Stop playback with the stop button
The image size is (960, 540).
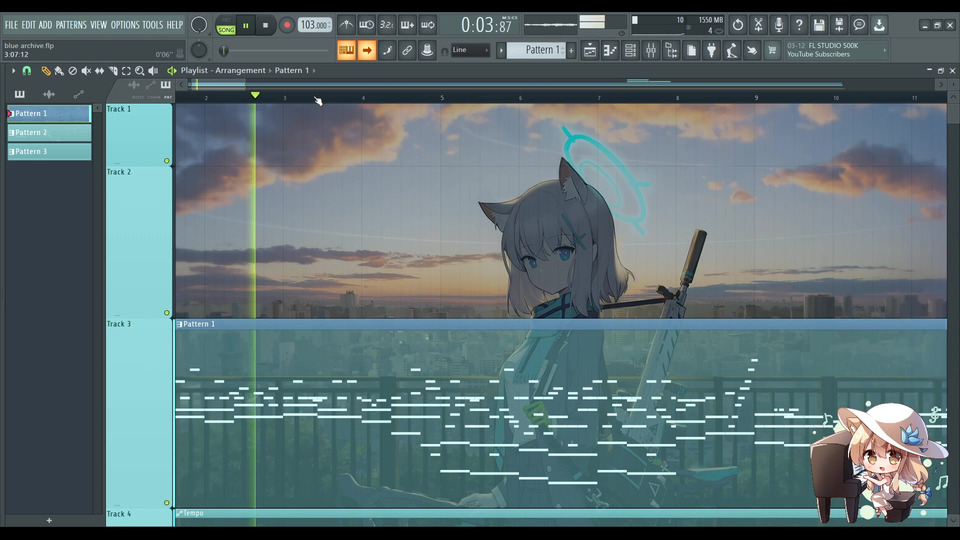point(266,25)
